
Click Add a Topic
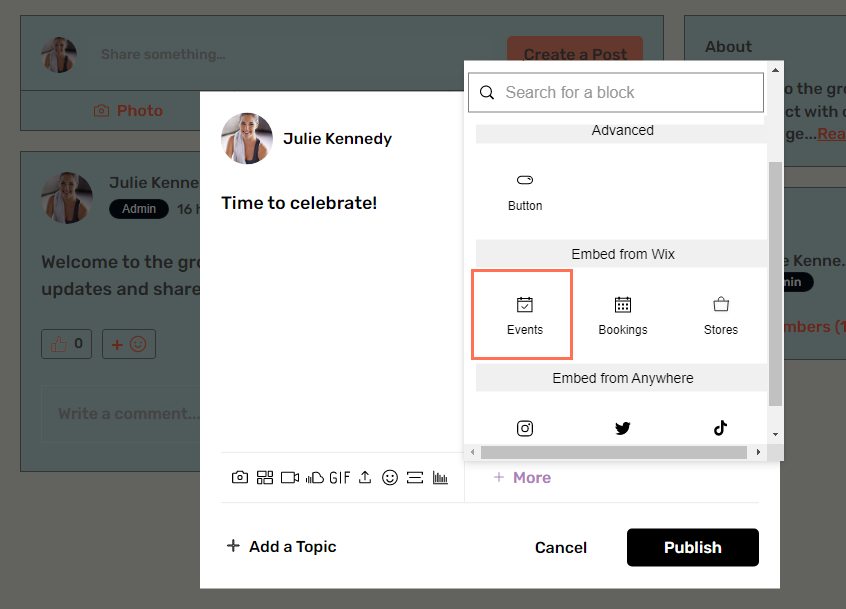(x=281, y=546)
